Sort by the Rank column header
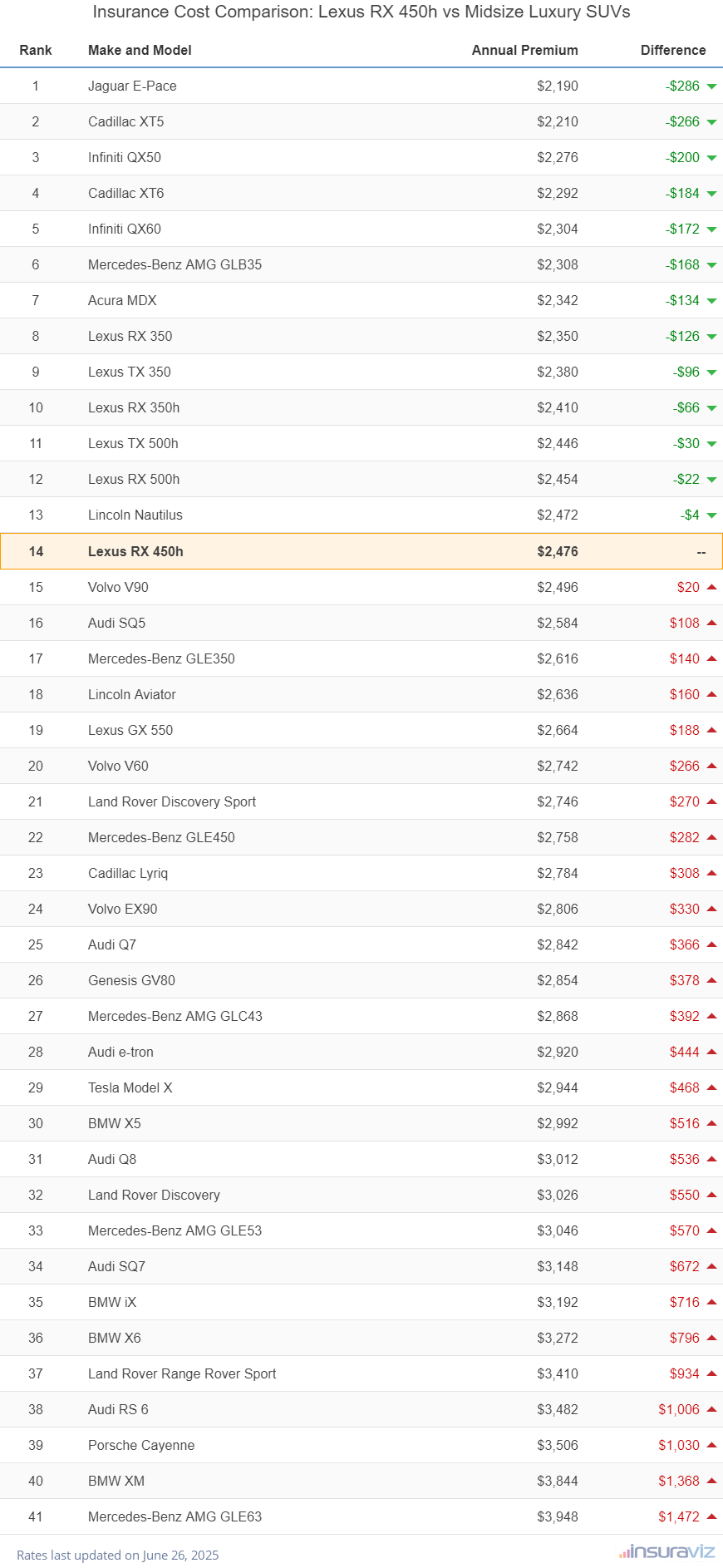The width and height of the screenshot is (723, 1568). point(36,50)
